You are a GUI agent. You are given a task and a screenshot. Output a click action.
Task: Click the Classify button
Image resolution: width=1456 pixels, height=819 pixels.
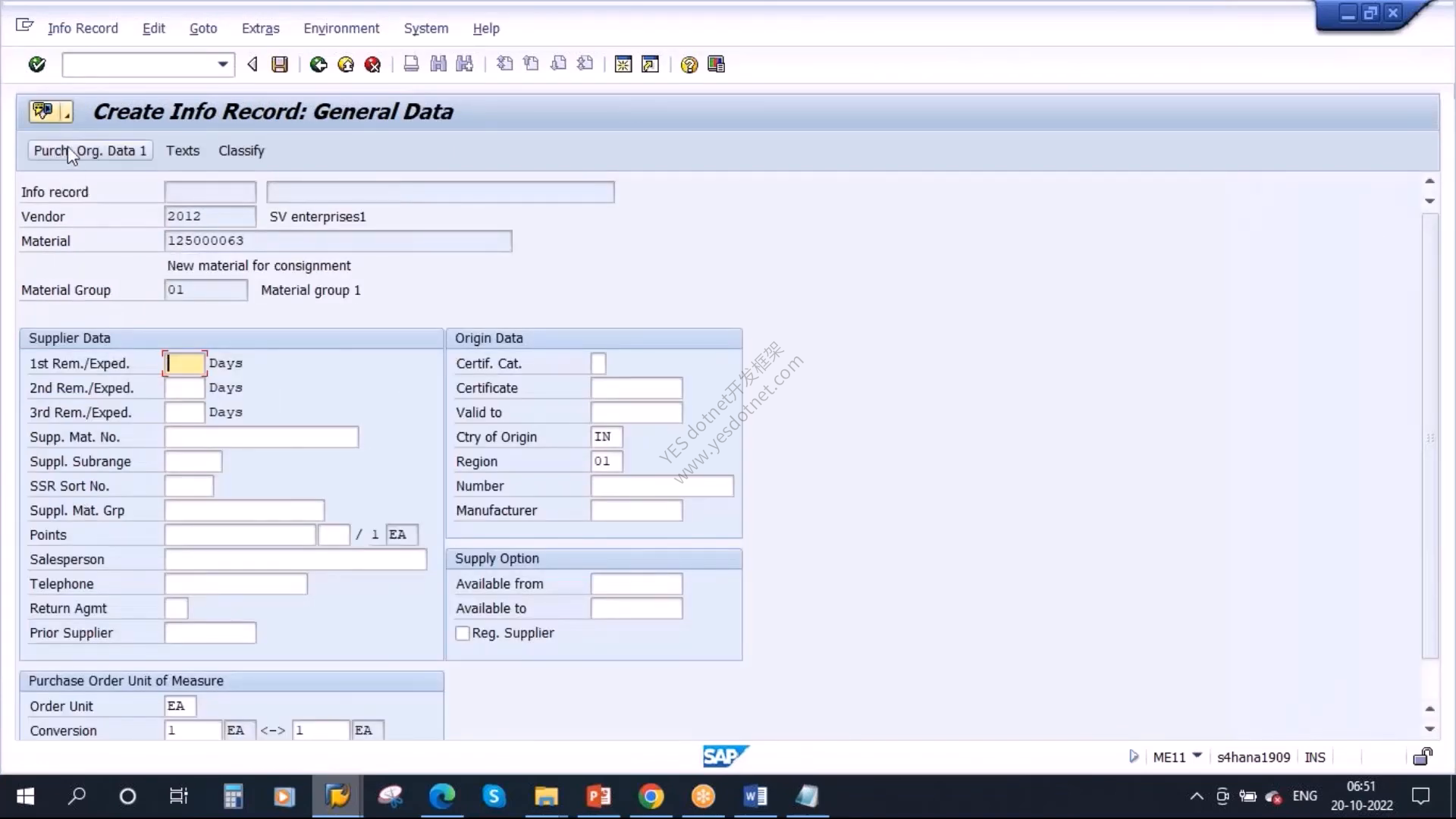coord(241,151)
